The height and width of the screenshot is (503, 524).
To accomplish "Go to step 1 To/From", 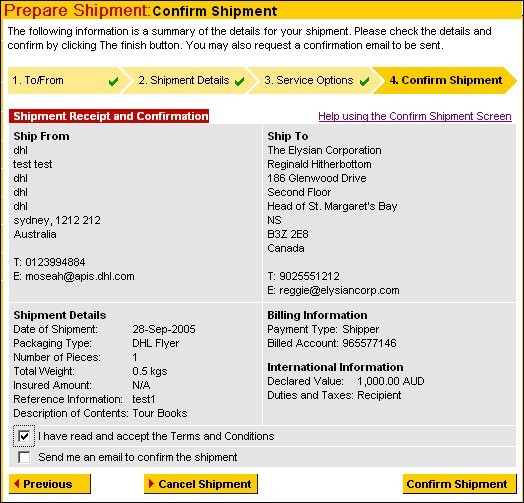I will (x=66, y=81).
